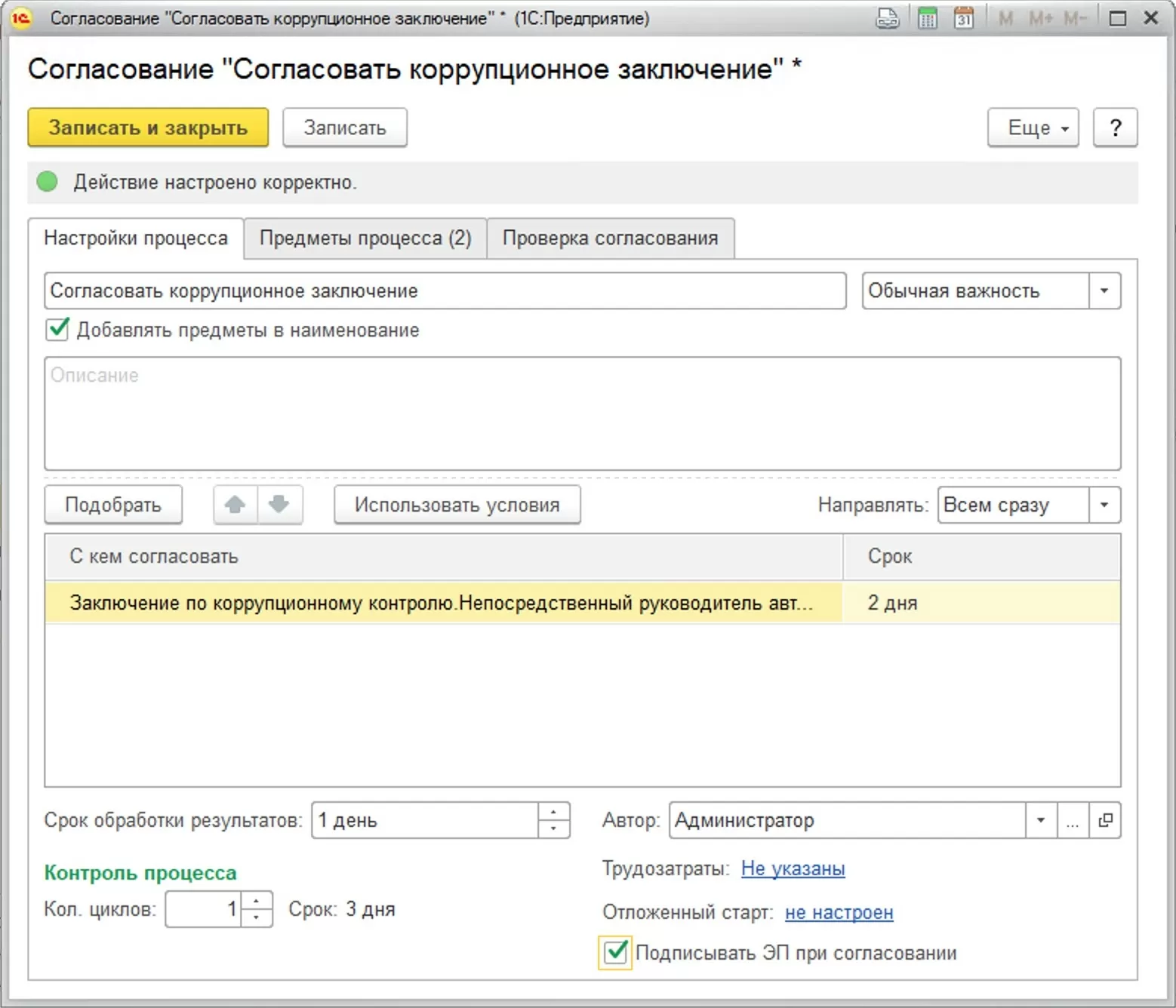Screen dimensions: 1176x1008
Task: Click the Author ellipsis select button
Action: [x=1072, y=820]
